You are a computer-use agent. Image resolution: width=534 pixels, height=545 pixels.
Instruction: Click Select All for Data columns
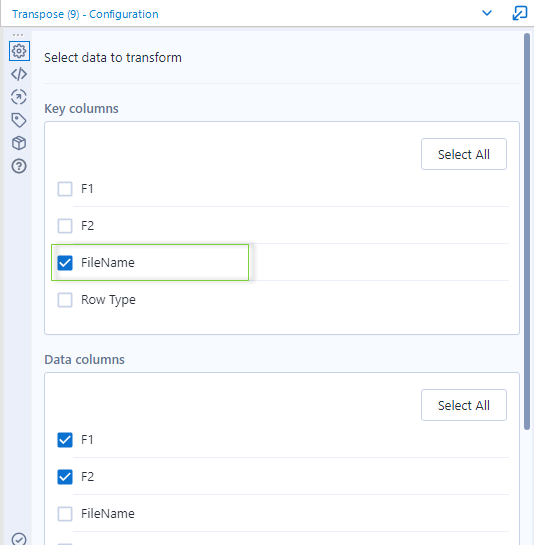coord(464,405)
